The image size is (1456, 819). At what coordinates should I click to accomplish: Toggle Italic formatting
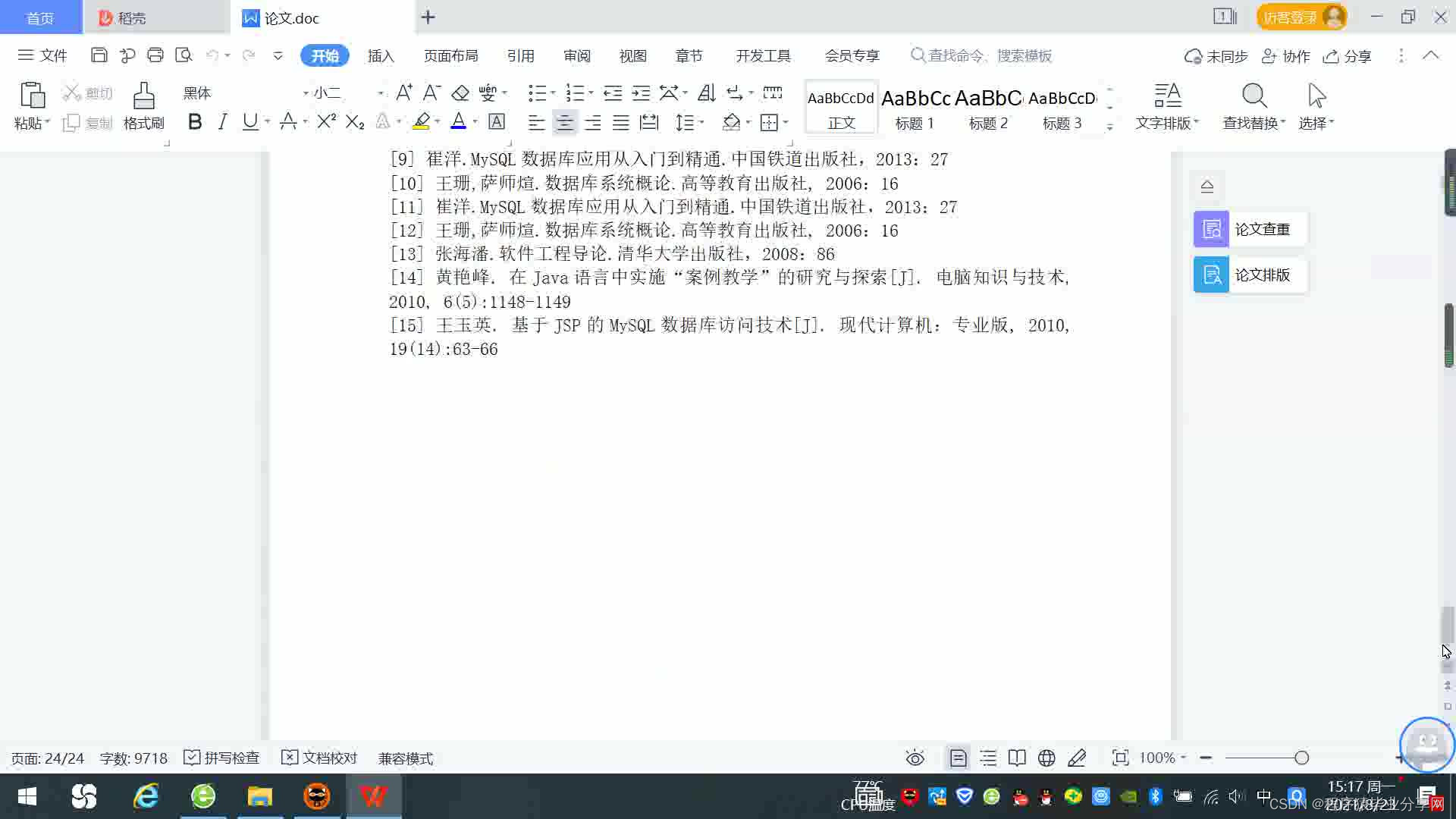click(222, 122)
